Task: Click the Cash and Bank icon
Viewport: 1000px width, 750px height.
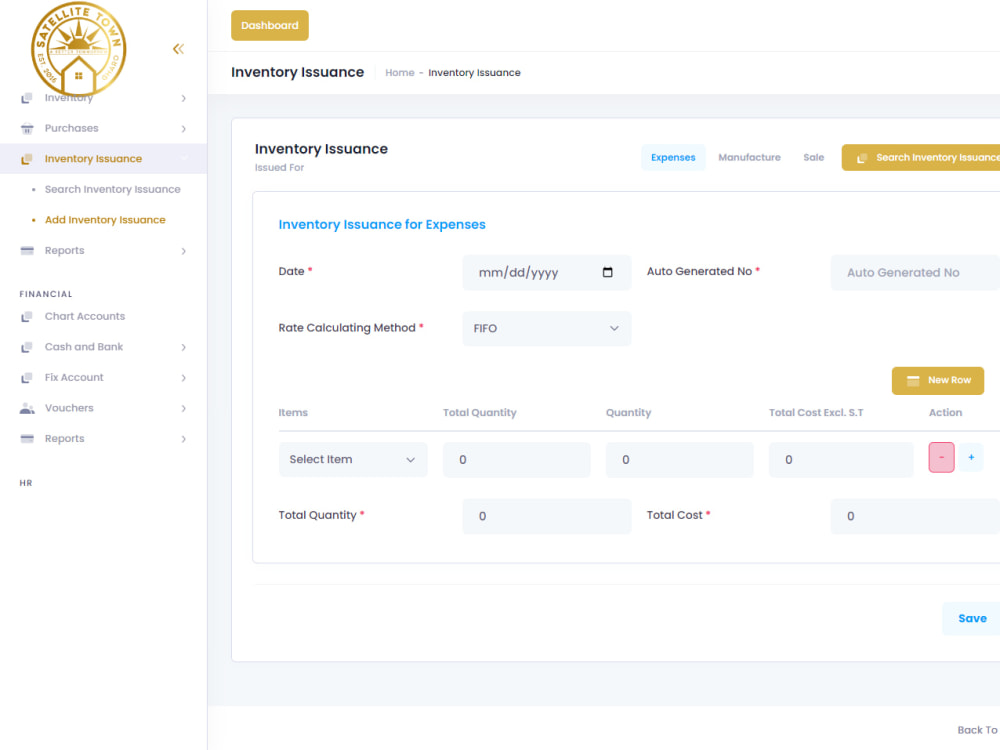Action: coord(27,347)
